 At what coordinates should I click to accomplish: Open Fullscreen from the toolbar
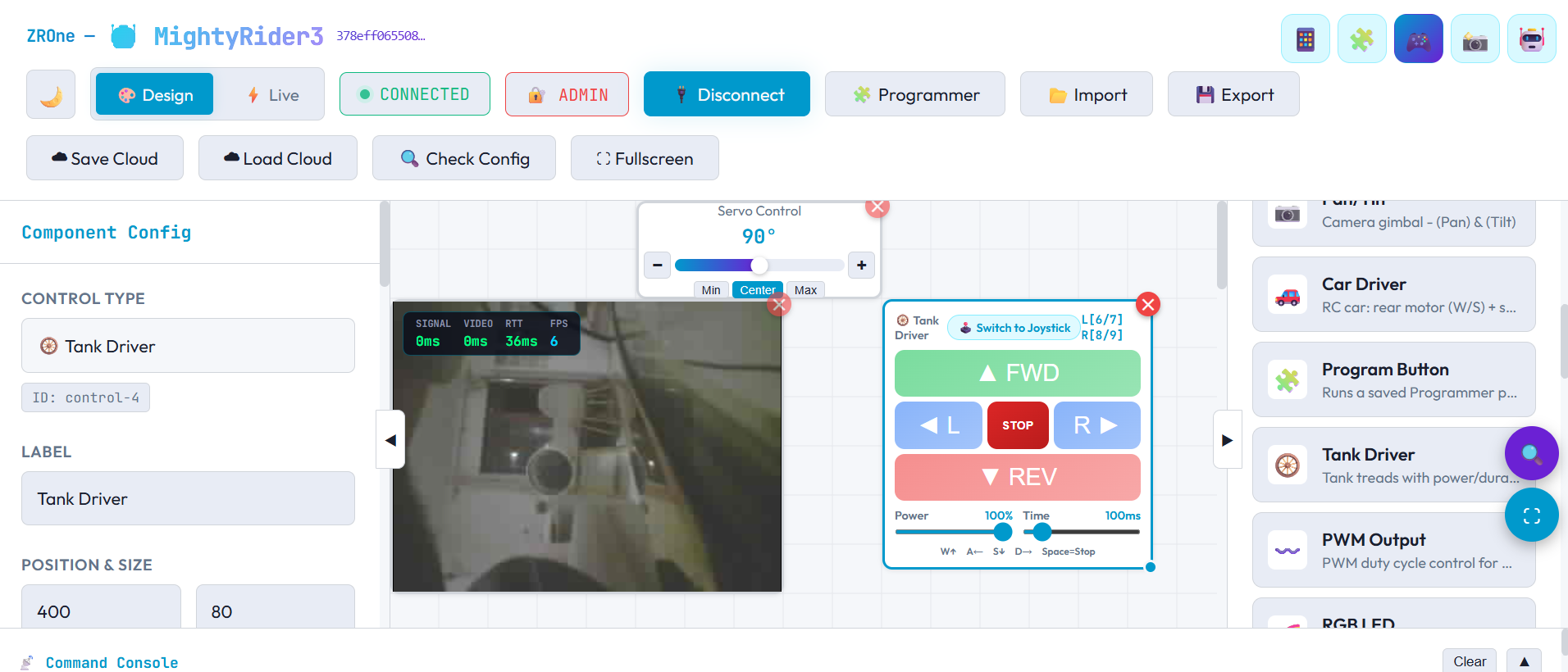click(645, 158)
